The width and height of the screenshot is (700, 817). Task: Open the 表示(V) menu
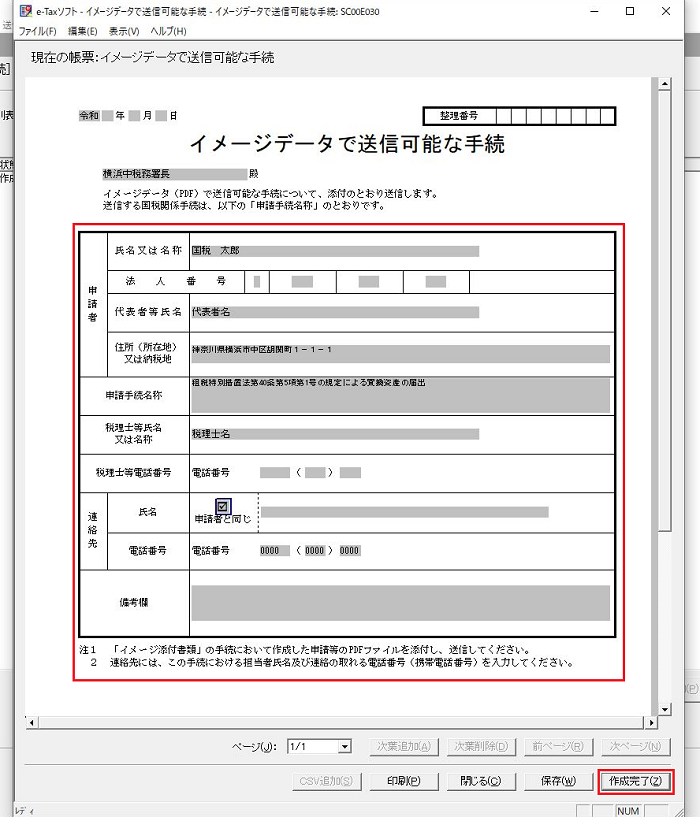pos(124,31)
